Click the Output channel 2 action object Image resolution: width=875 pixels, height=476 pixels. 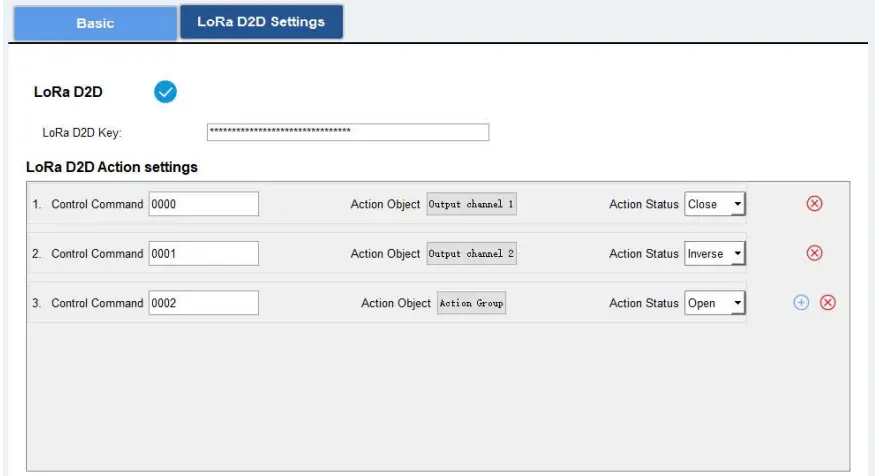click(472, 254)
